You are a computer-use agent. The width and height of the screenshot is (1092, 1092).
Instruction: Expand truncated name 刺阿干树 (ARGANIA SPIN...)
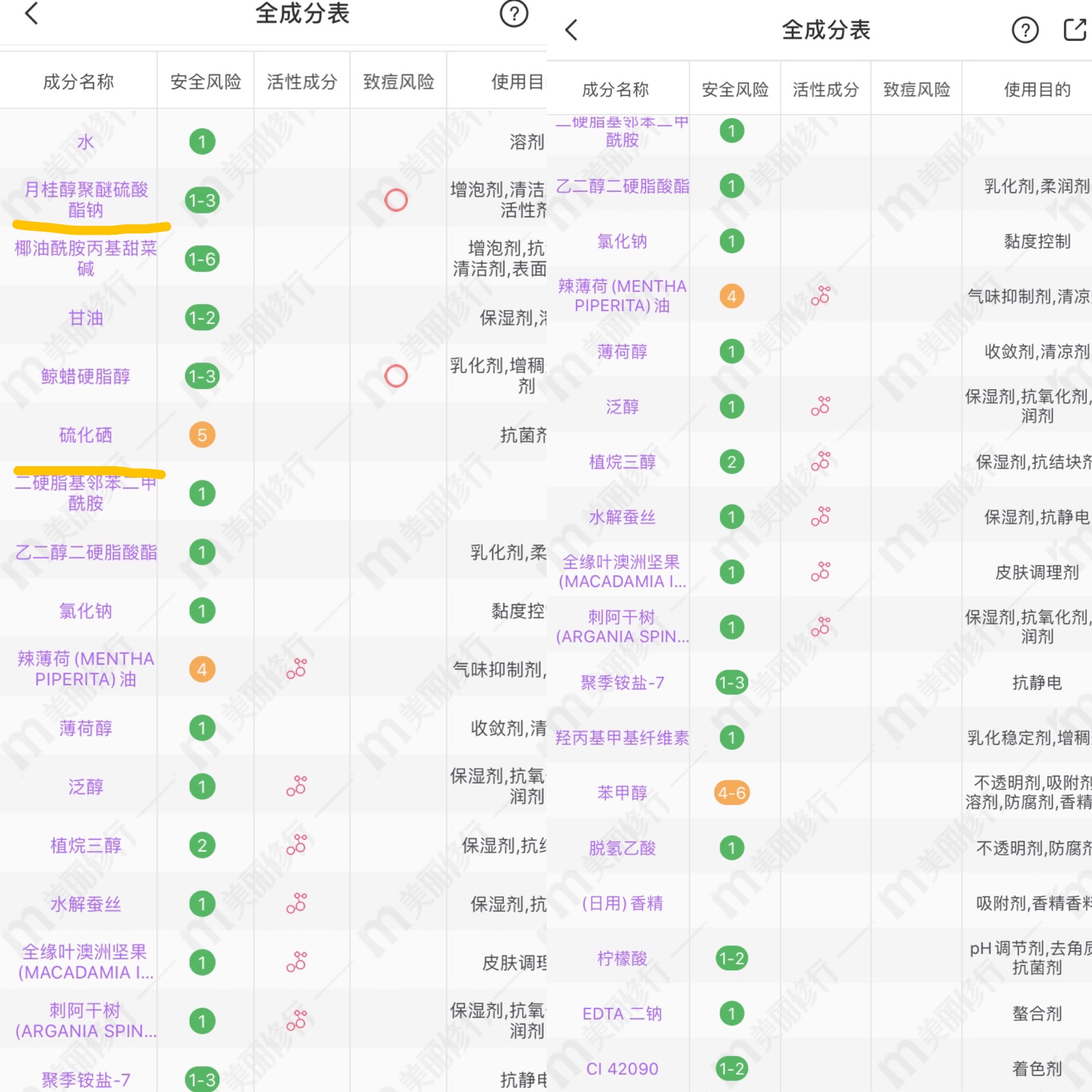pos(621,625)
